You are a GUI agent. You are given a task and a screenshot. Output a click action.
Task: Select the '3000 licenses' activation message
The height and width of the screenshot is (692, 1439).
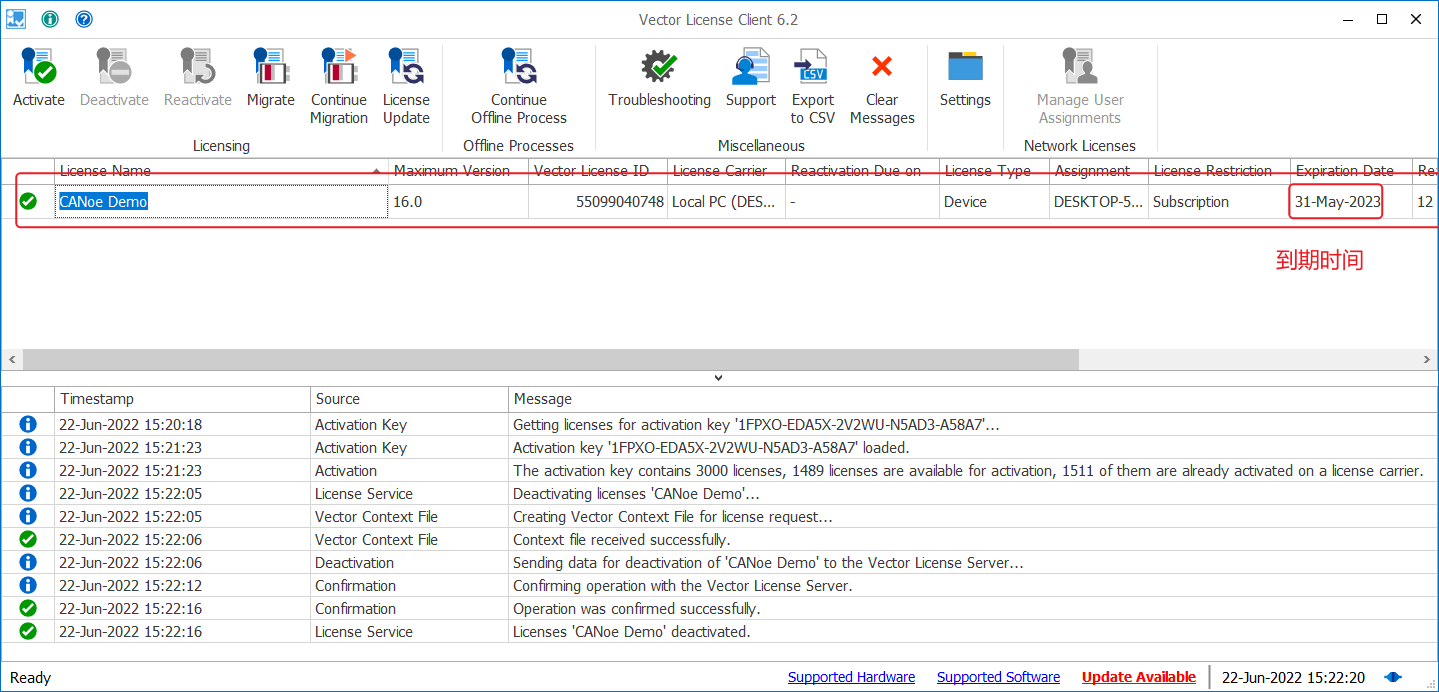[719, 470]
